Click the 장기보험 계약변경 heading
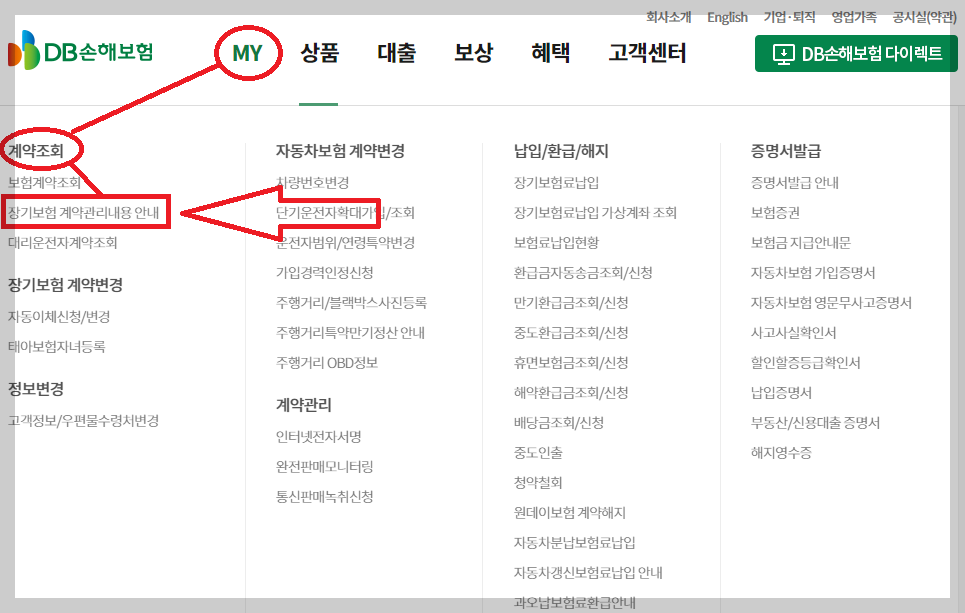Image resolution: width=965 pixels, height=613 pixels. [65, 285]
